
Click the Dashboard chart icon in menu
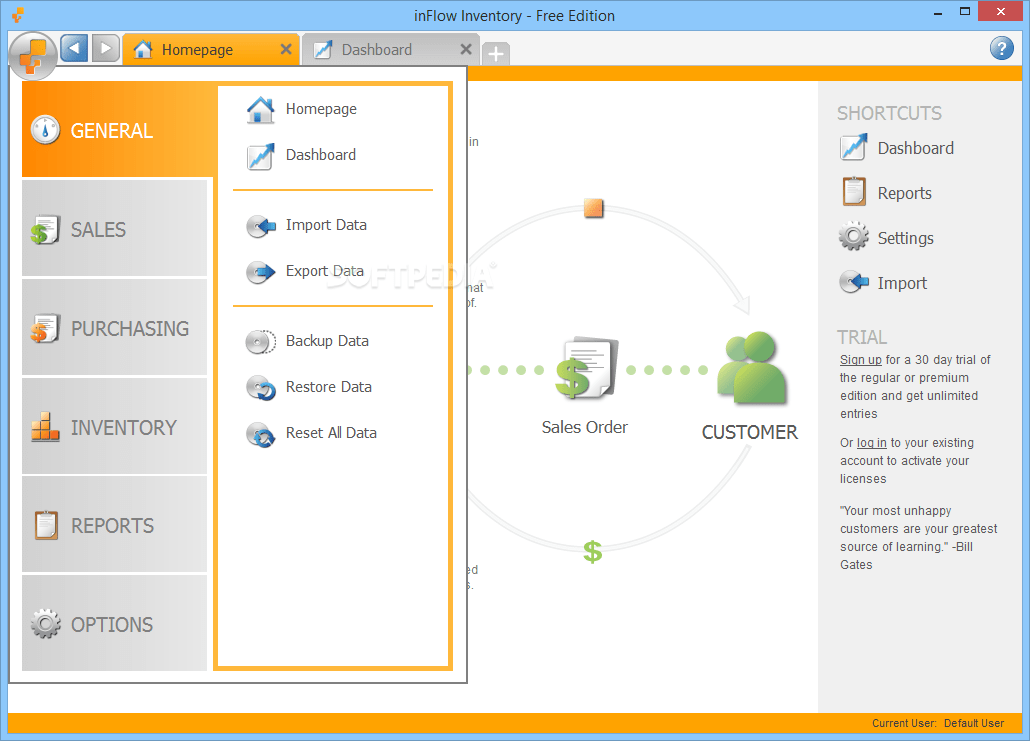(x=261, y=156)
